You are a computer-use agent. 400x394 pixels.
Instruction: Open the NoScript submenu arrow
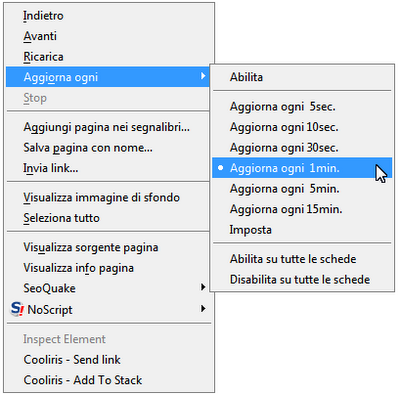pyautogui.click(x=203, y=309)
